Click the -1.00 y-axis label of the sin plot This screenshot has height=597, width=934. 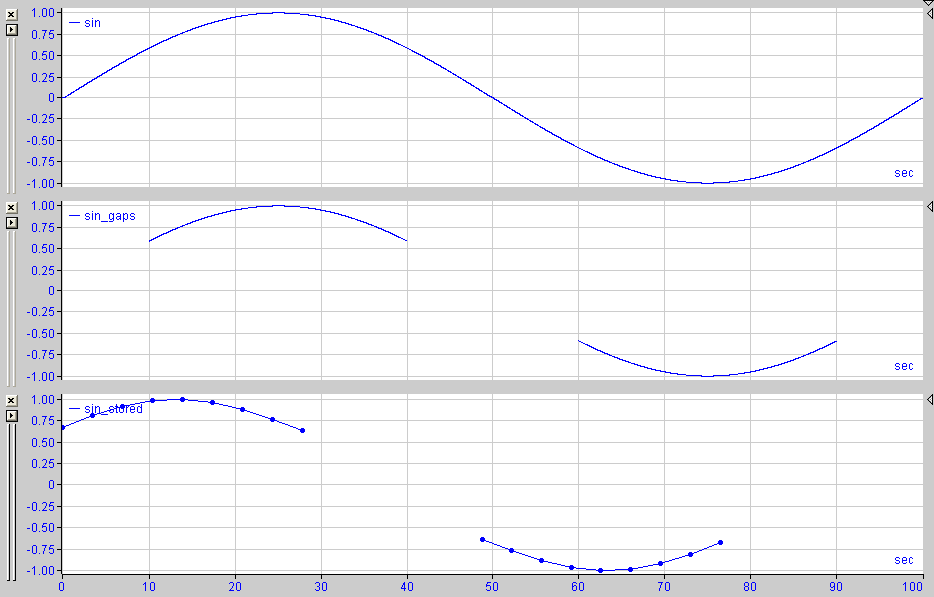pyautogui.click(x=41, y=184)
